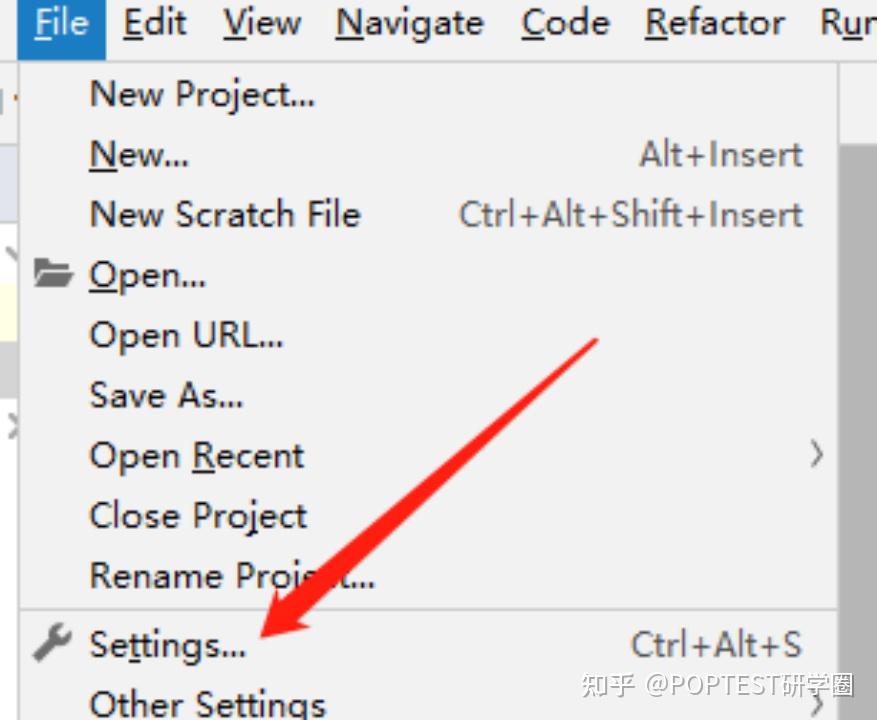The height and width of the screenshot is (720, 877).
Task: Open Settings... from the File menu
Action: (x=167, y=645)
